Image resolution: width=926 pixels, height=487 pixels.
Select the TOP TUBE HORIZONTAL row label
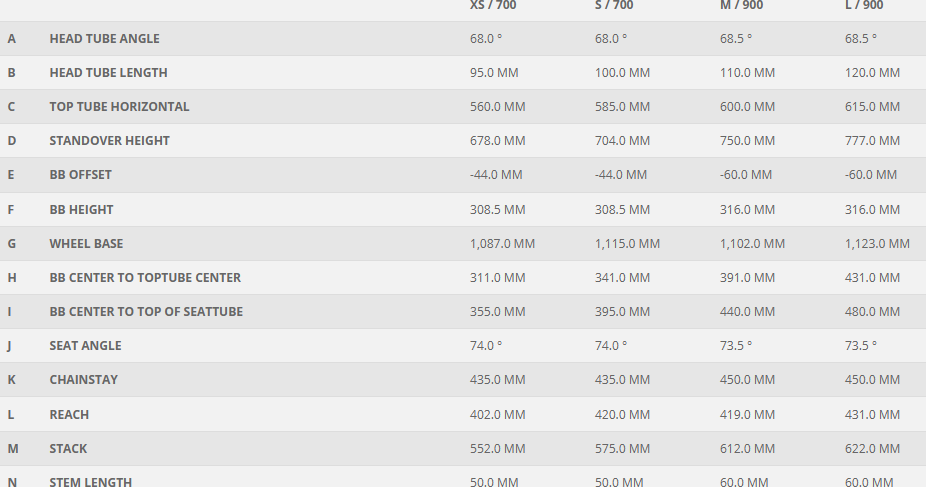119,107
